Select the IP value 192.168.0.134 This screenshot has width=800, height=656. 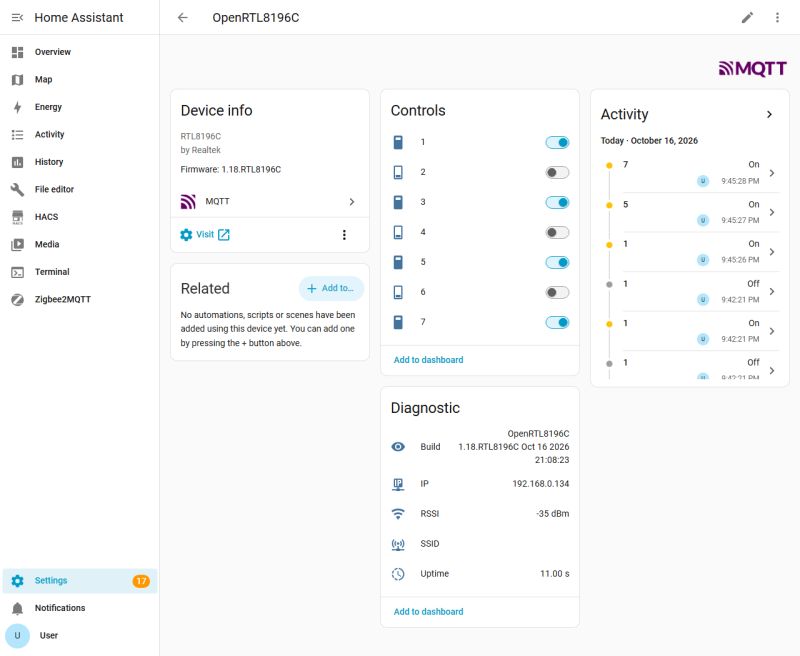coord(540,484)
